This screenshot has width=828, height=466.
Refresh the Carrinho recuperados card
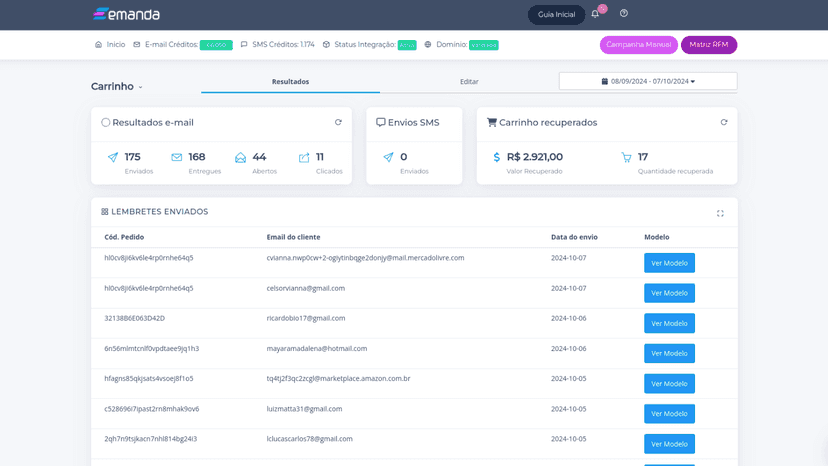click(723, 122)
